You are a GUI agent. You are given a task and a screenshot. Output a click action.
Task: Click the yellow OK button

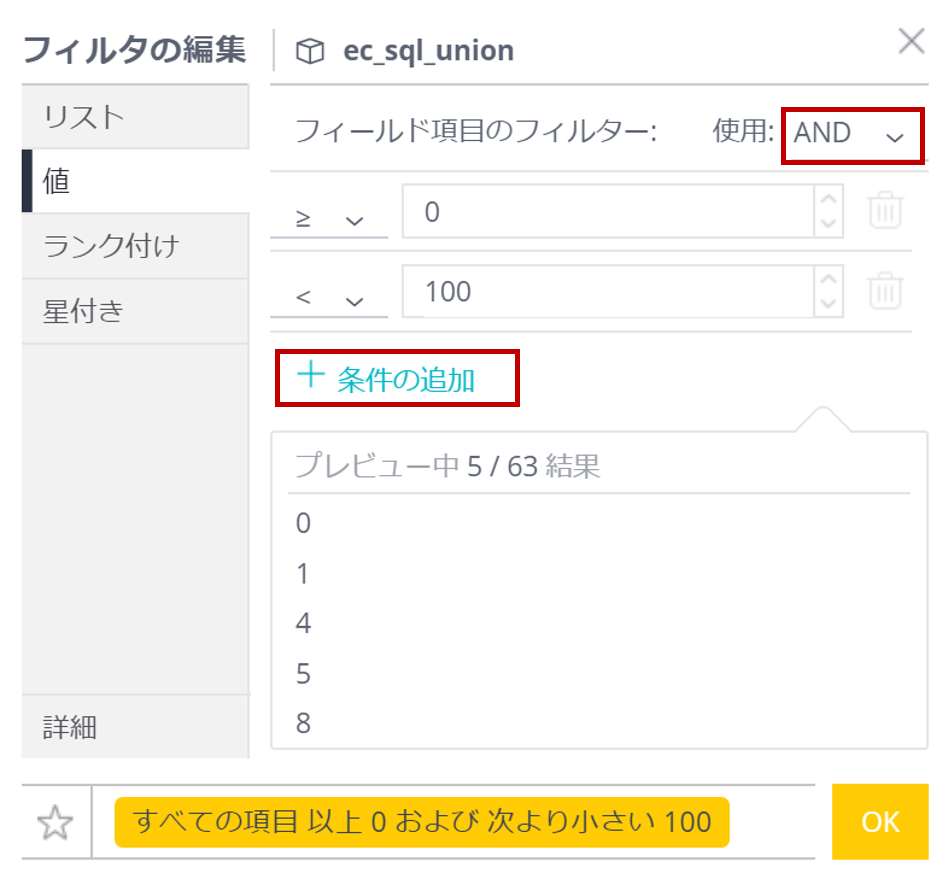tap(880, 822)
